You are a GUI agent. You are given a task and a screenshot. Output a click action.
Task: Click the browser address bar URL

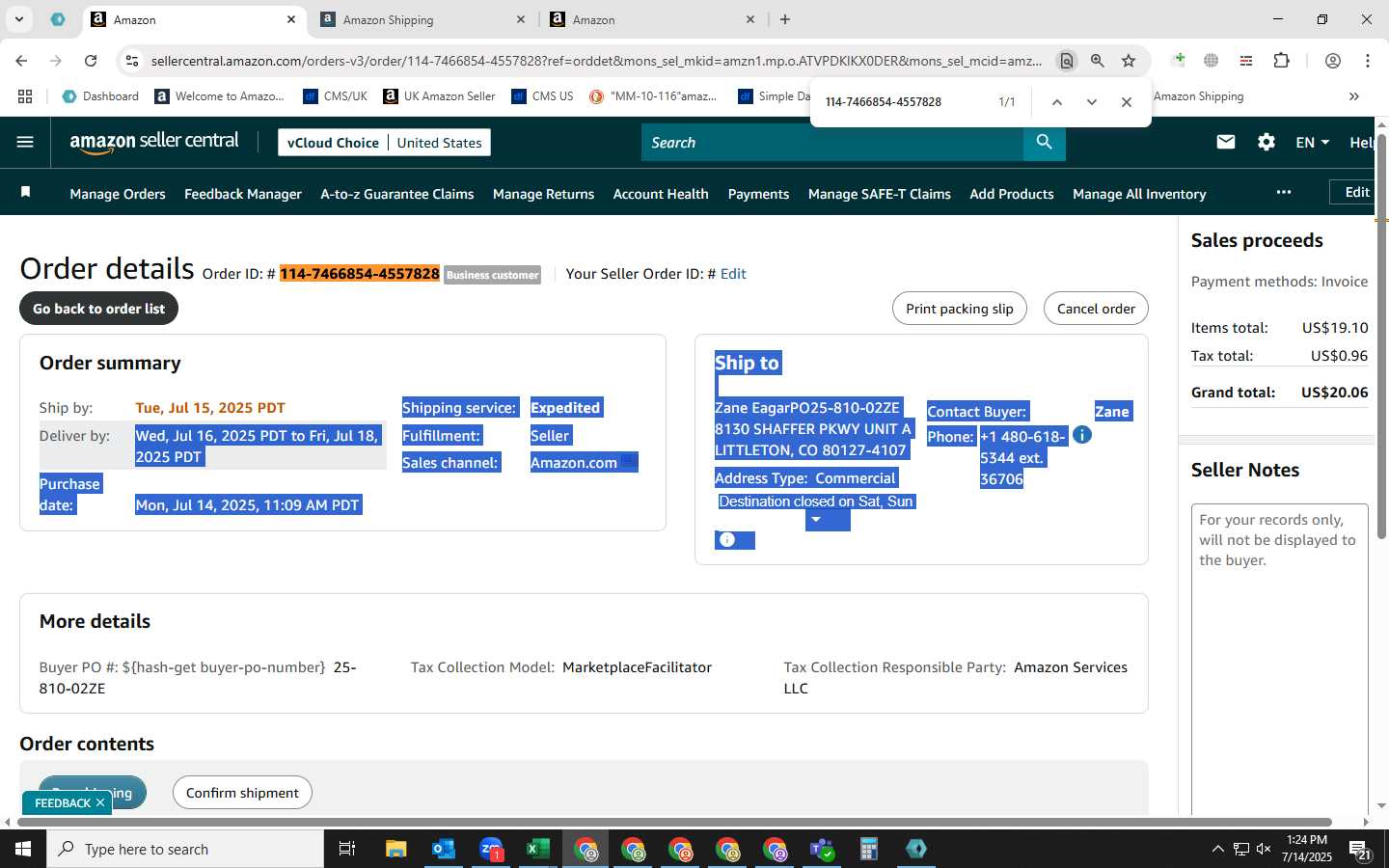[x=596, y=61]
